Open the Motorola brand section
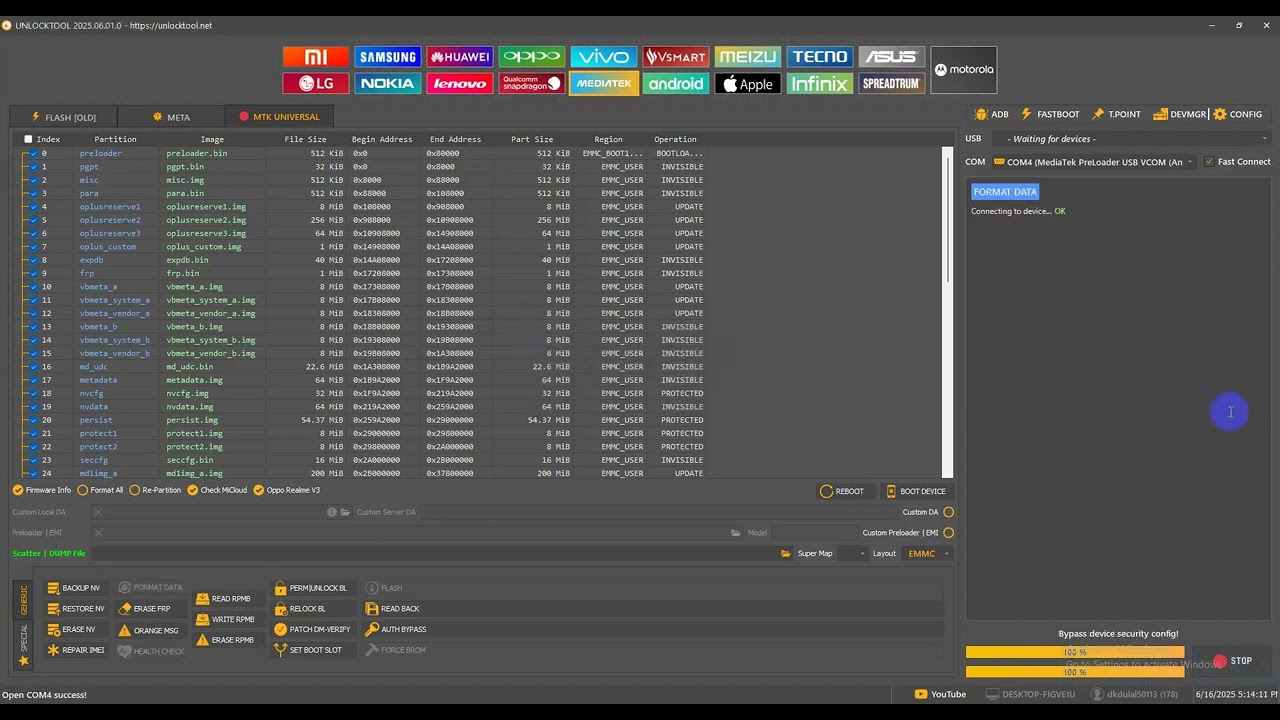The height and width of the screenshot is (720, 1280). tap(964, 70)
